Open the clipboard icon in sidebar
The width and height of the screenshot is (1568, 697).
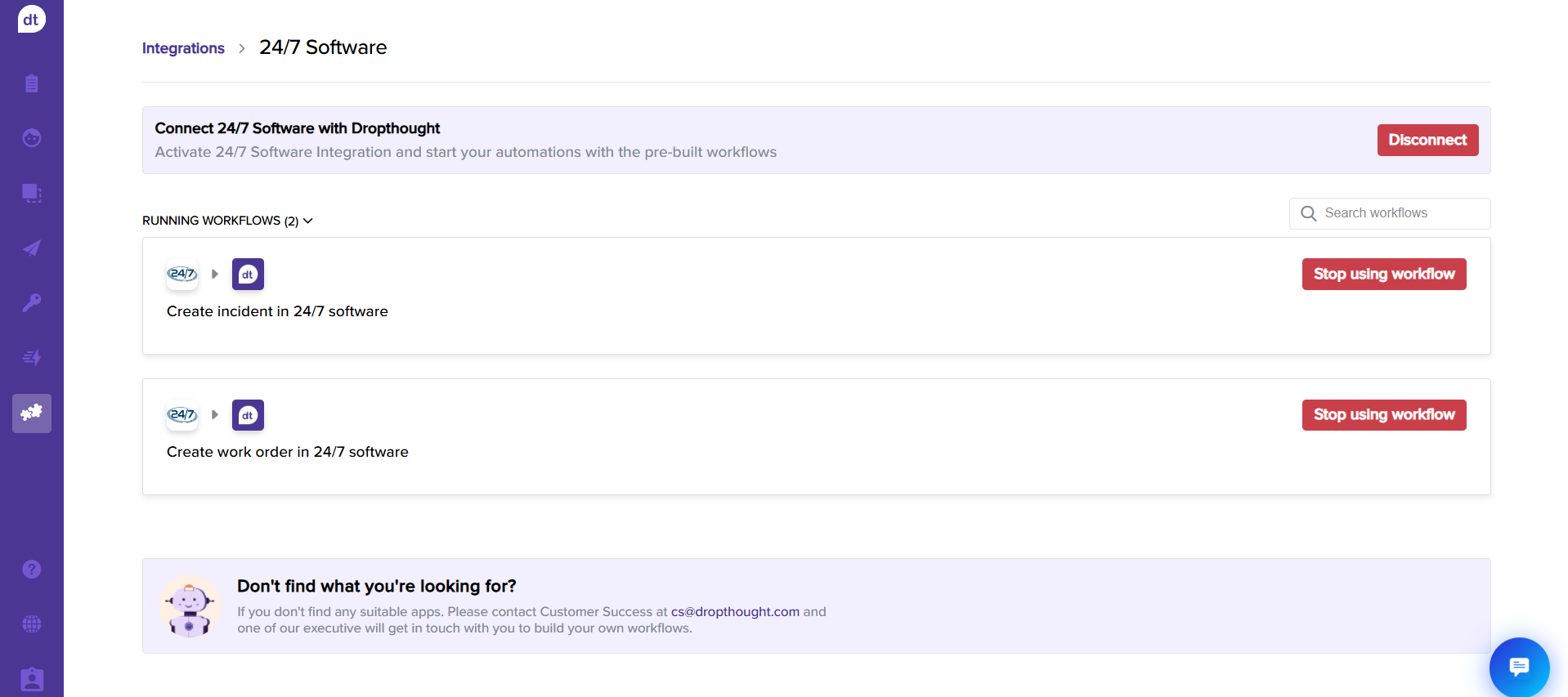[31, 83]
